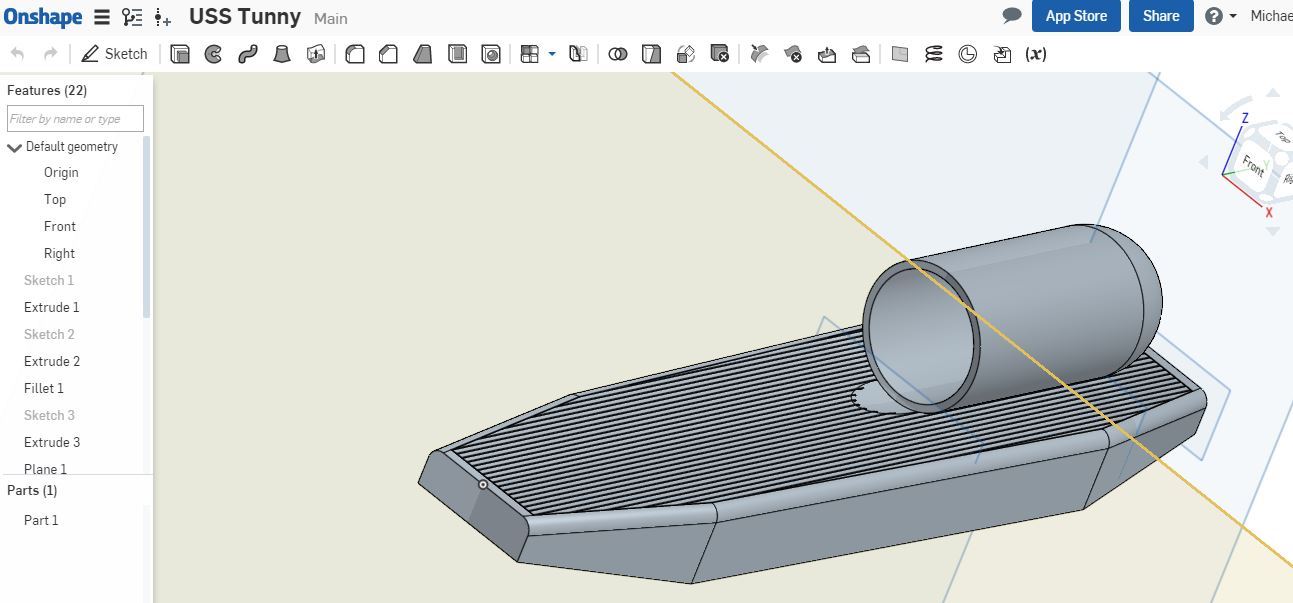Open the comments speech bubble

[1012, 16]
